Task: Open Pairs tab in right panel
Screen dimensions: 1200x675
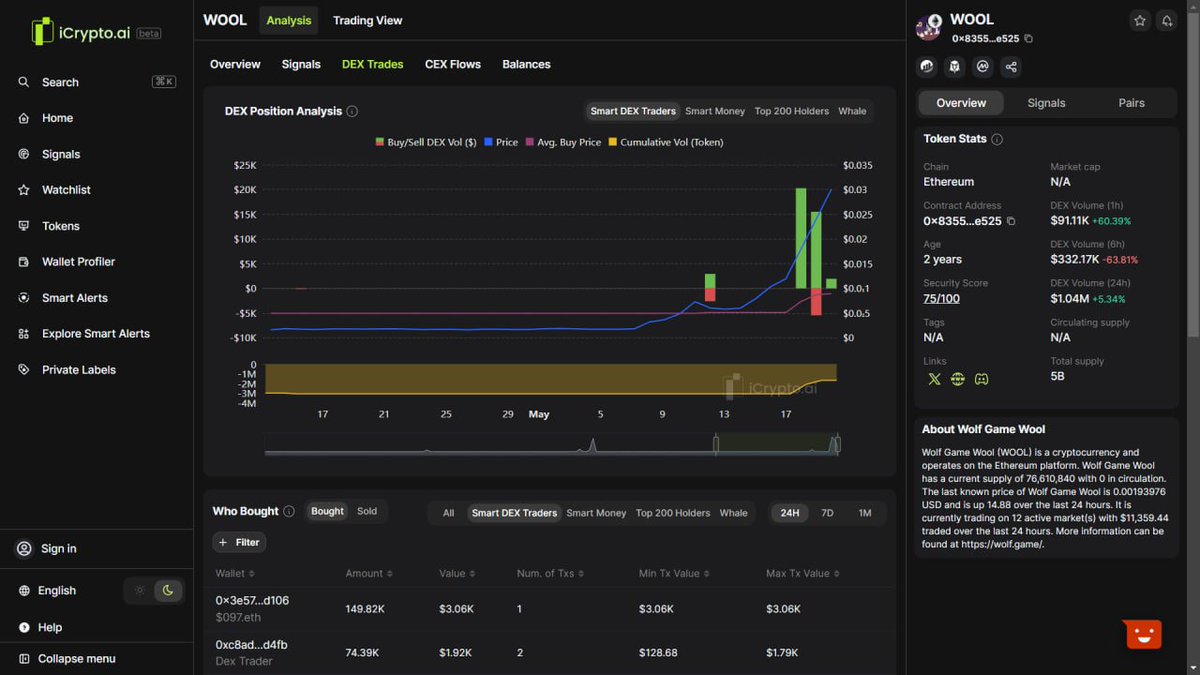Action: pos(1131,103)
